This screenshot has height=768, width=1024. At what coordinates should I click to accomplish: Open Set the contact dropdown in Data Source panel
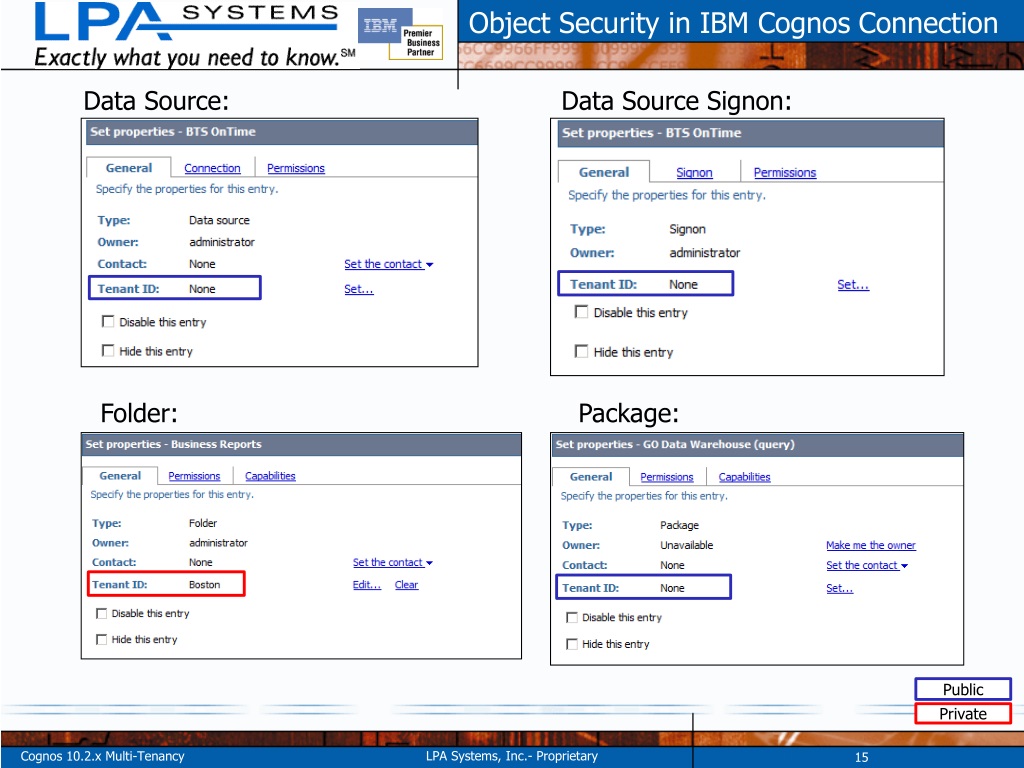(389, 264)
